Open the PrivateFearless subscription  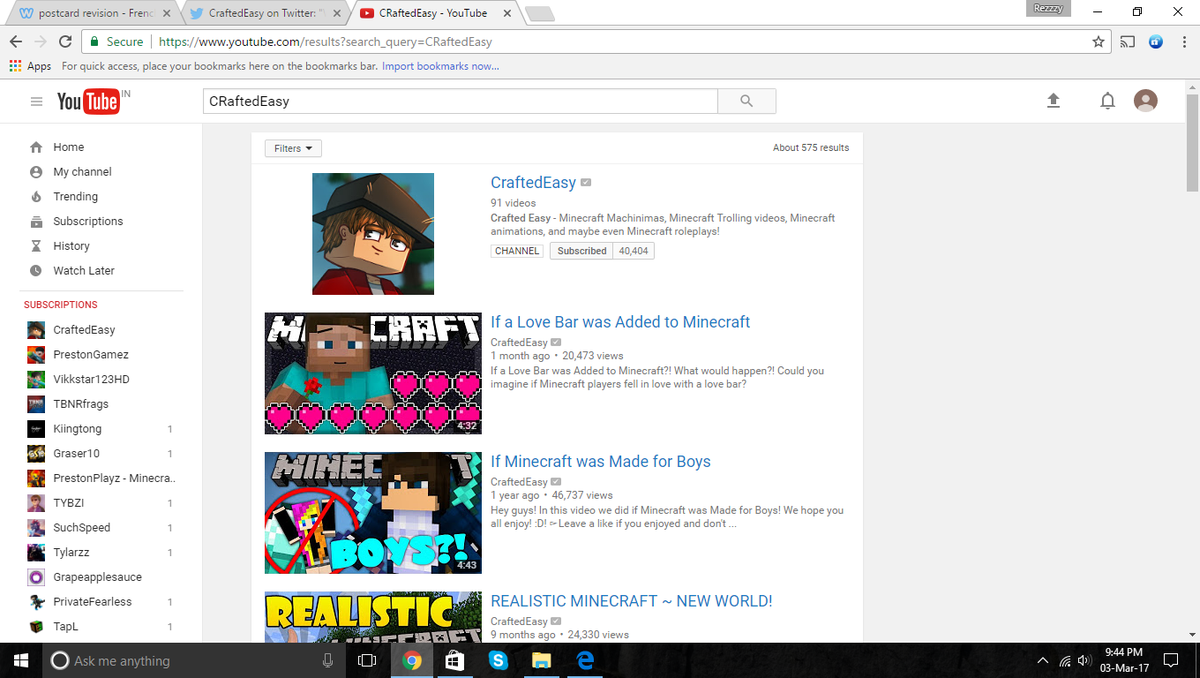coord(92,601)
